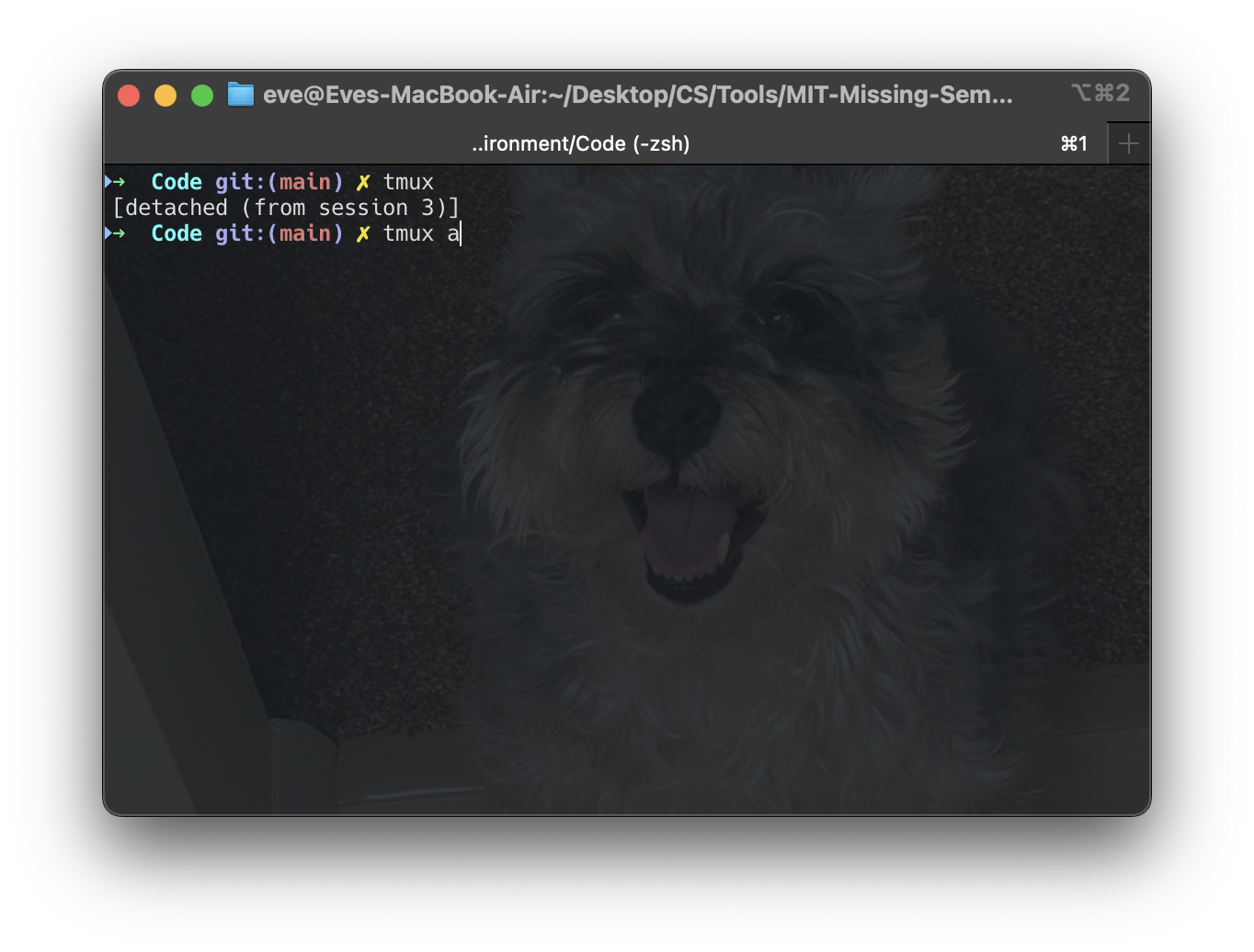Screen dimensions: 1254x952
Task: Click the blue folder icon in title bar
Action: tap(240, 95)
